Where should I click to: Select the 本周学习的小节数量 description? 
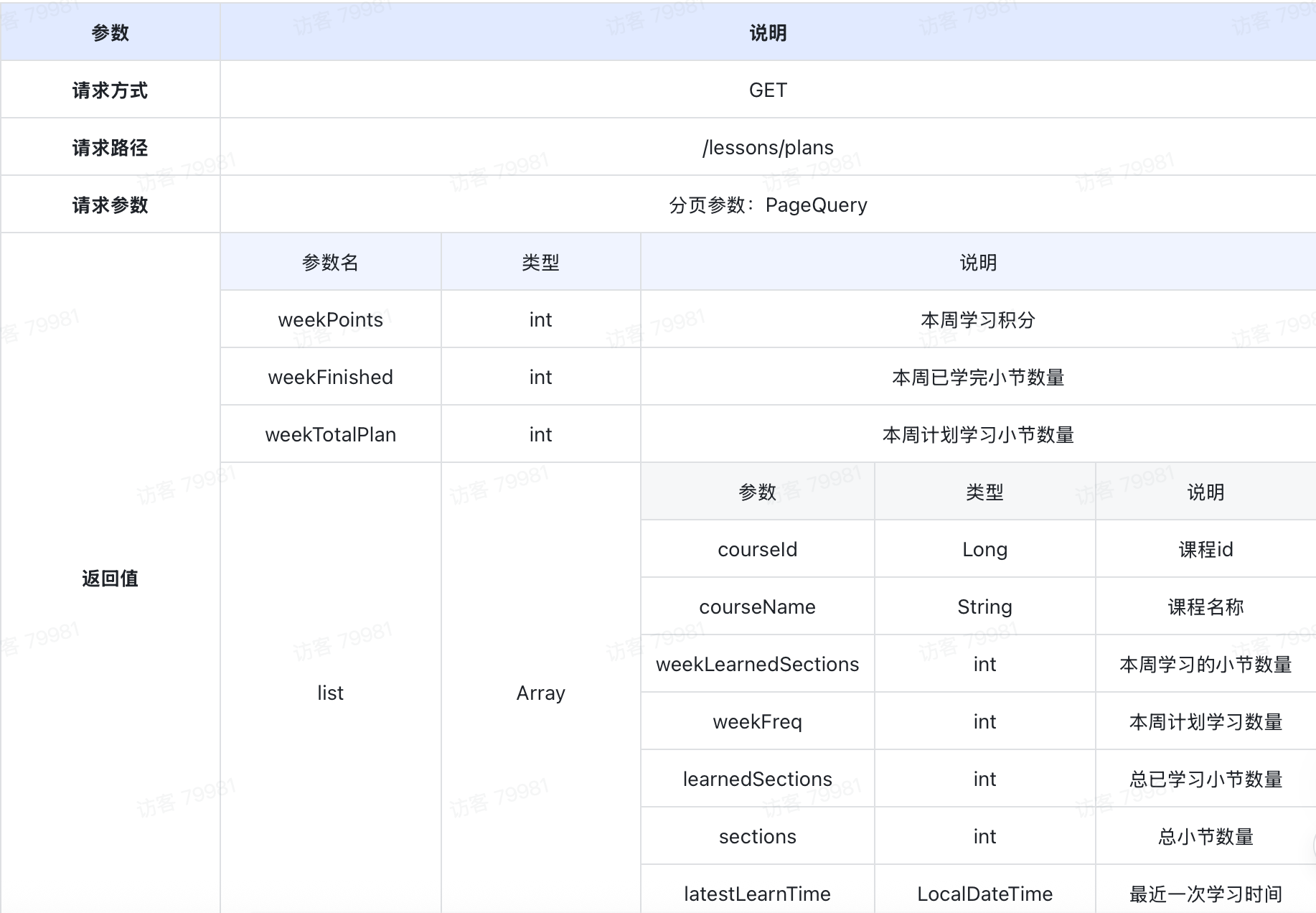point(1205,665)
